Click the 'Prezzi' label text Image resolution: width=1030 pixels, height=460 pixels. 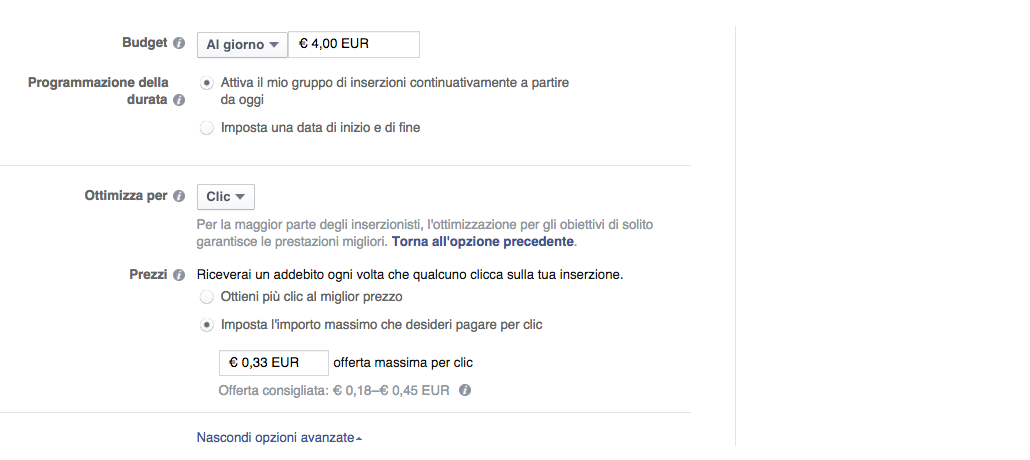coord(148,275)
